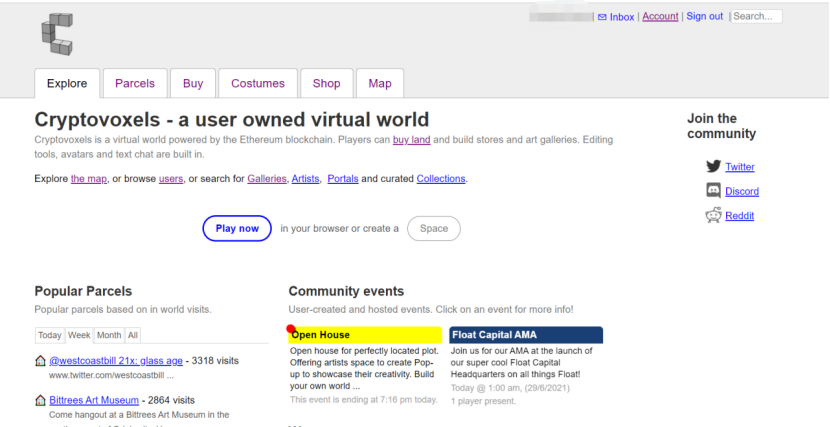Select the Month popularity filter
830x427 pixels.
coord(109,335)
